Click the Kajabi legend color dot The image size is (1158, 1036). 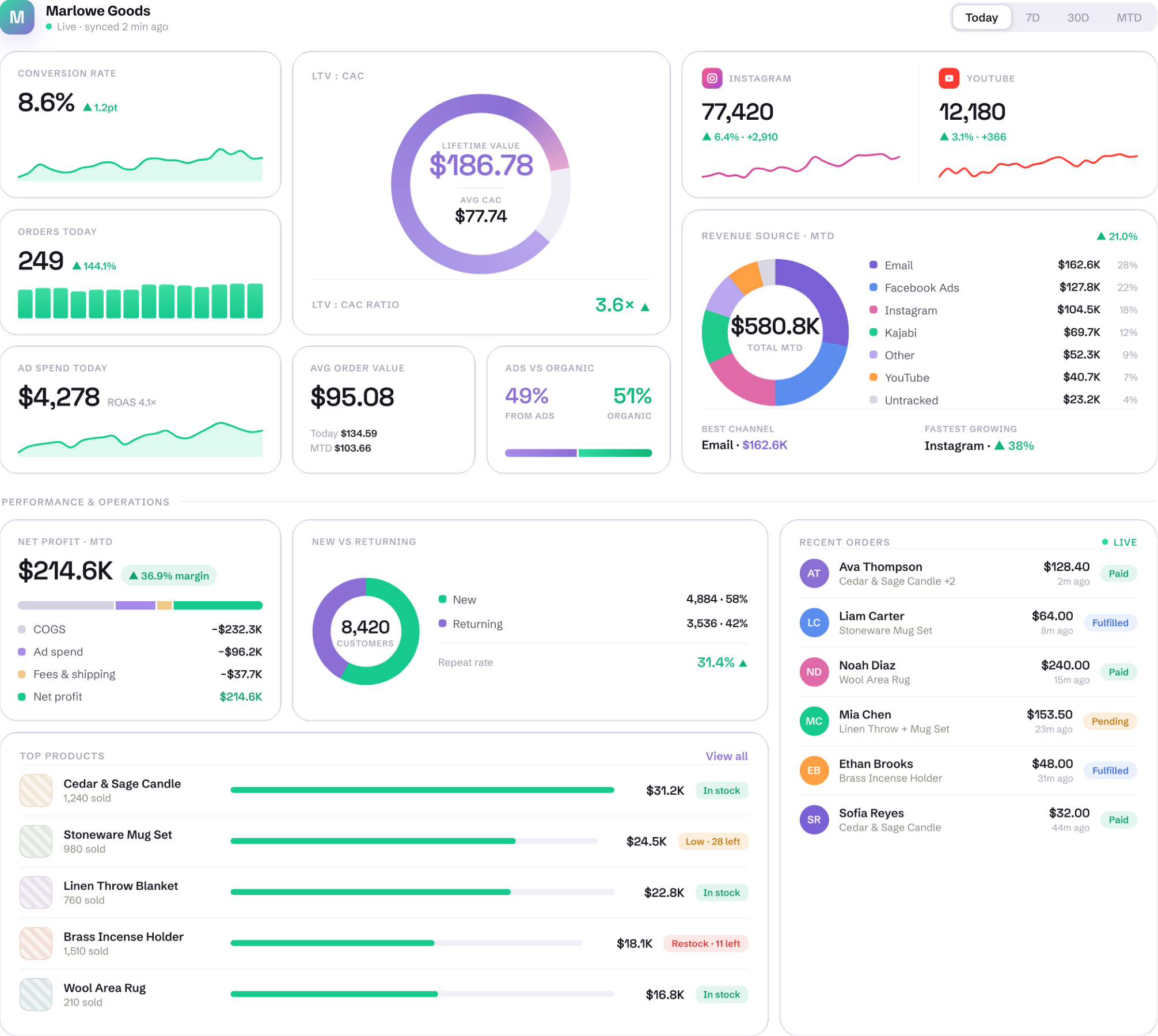point(873,332)
